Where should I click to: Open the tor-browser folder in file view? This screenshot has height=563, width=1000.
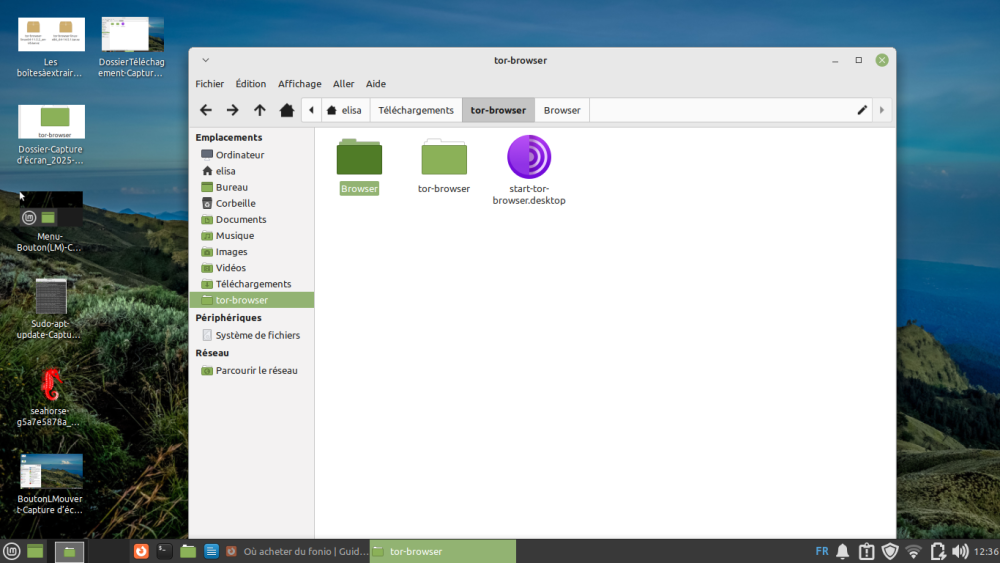click(x=444, y=159)
